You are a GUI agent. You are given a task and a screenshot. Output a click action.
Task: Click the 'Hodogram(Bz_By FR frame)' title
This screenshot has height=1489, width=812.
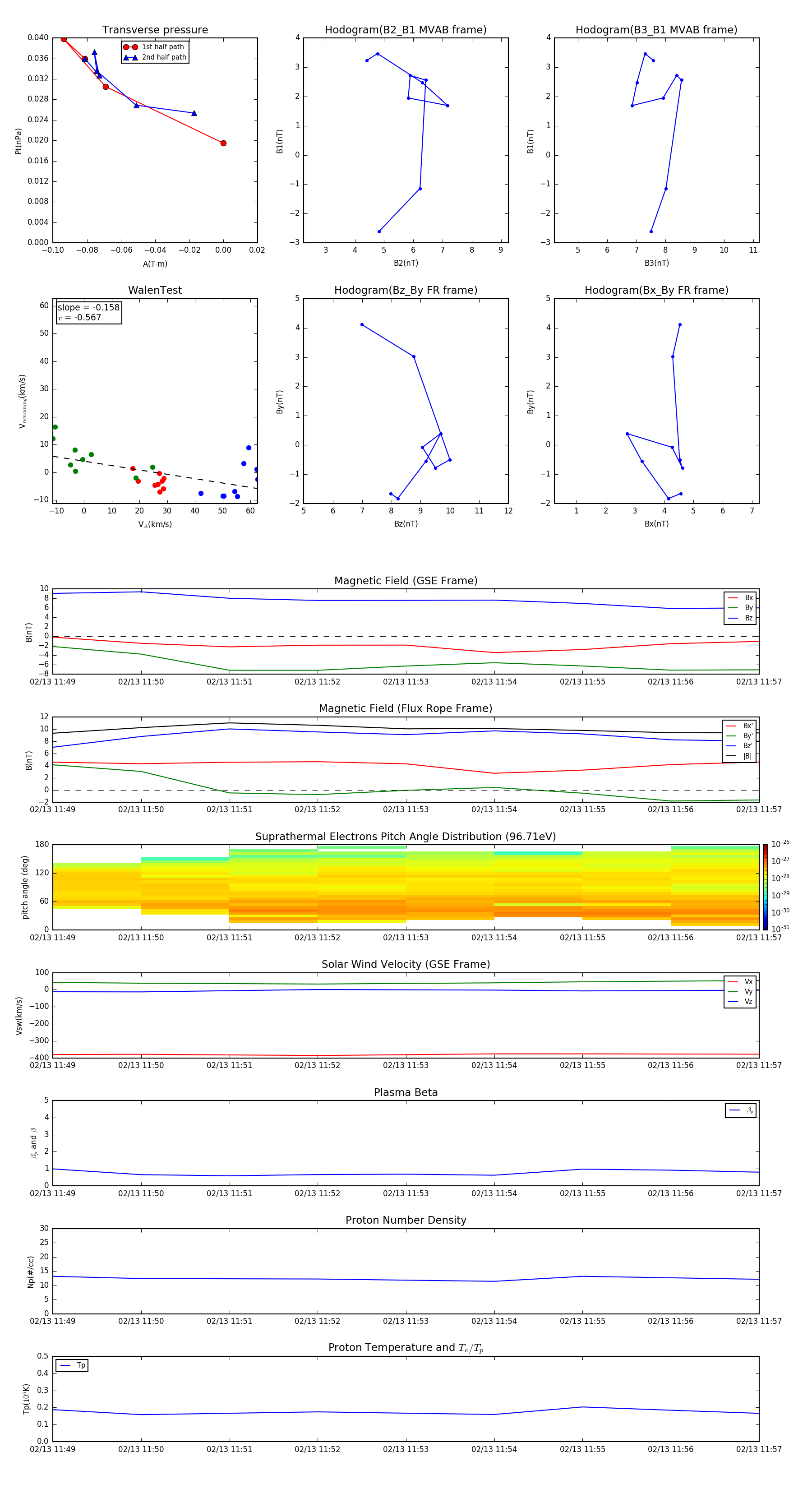click(406, 290)
